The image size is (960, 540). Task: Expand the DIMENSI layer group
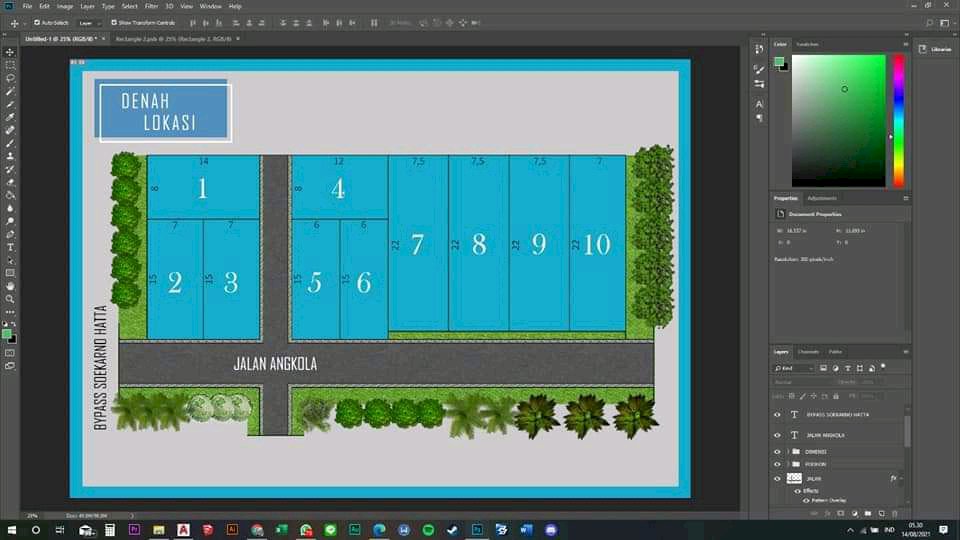point(787,451)
